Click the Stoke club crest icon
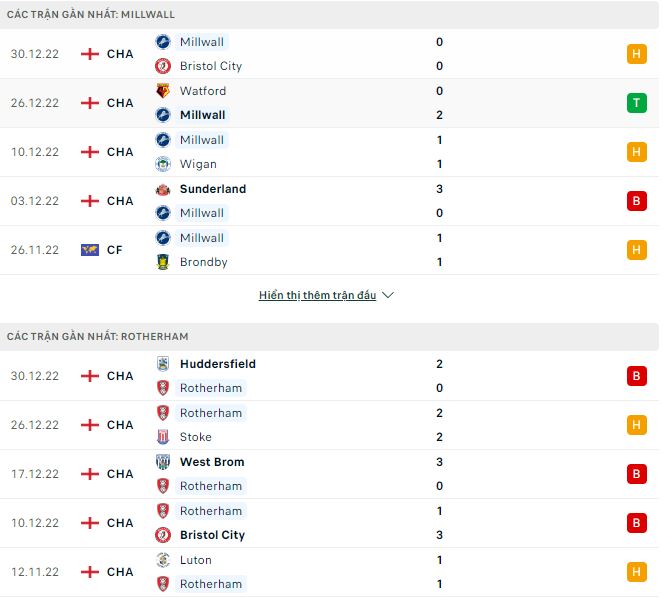663x599 pixels. pos(162,437)
